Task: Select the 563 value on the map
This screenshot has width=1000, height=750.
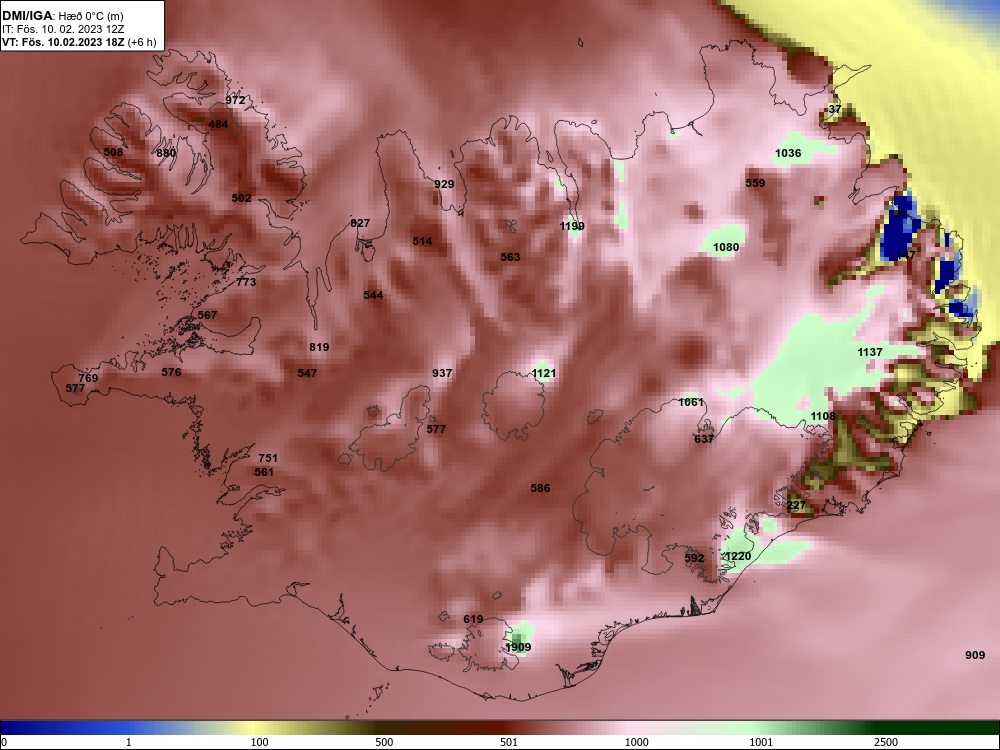Action: (510, 257)
